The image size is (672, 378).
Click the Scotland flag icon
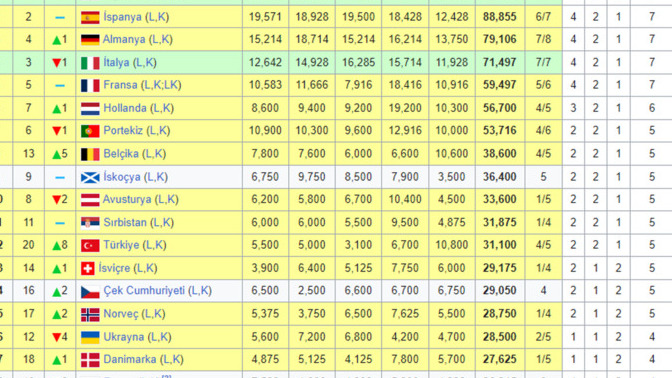tap(90, 177)
